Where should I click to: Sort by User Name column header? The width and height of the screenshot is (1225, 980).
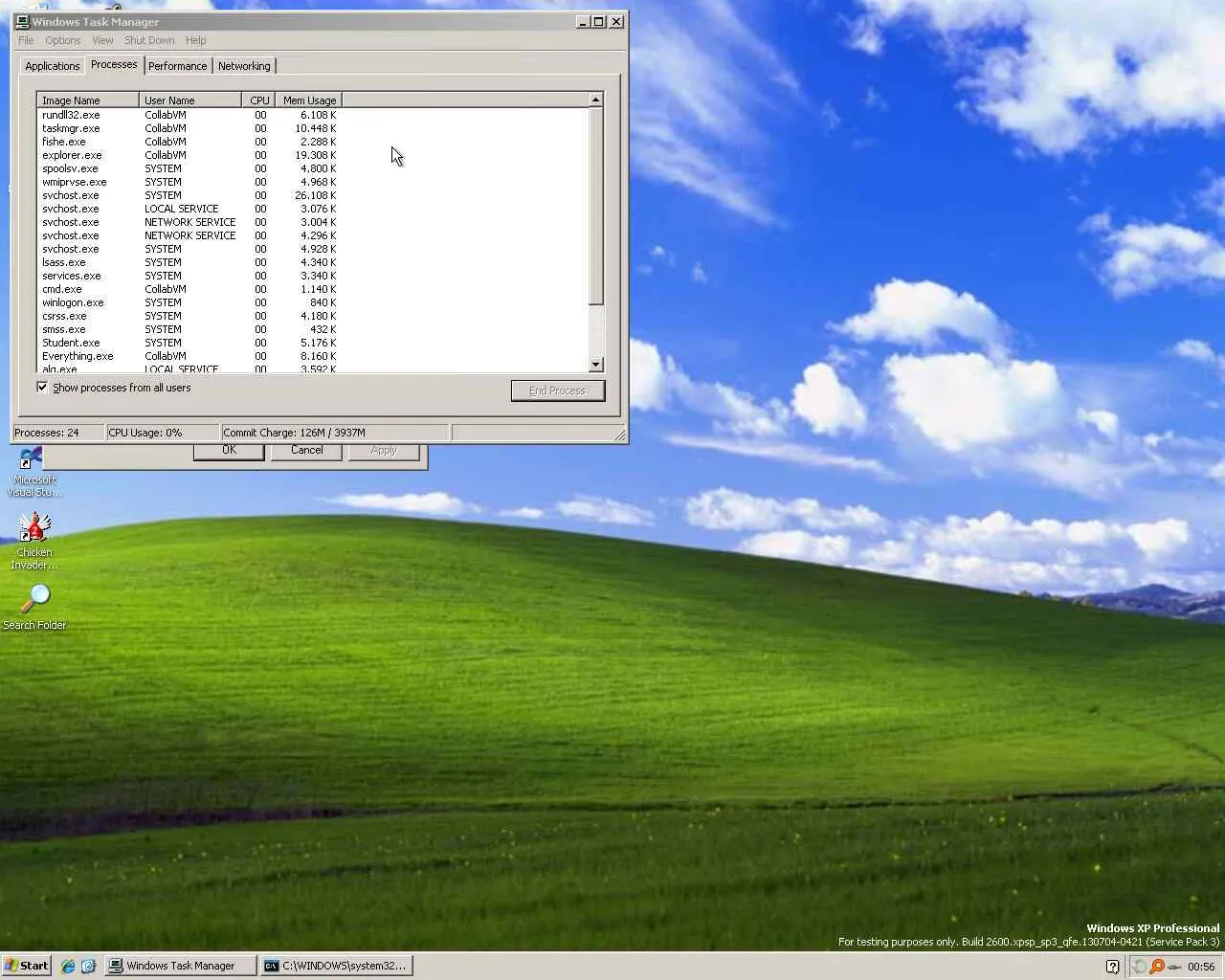coord(190,100)
